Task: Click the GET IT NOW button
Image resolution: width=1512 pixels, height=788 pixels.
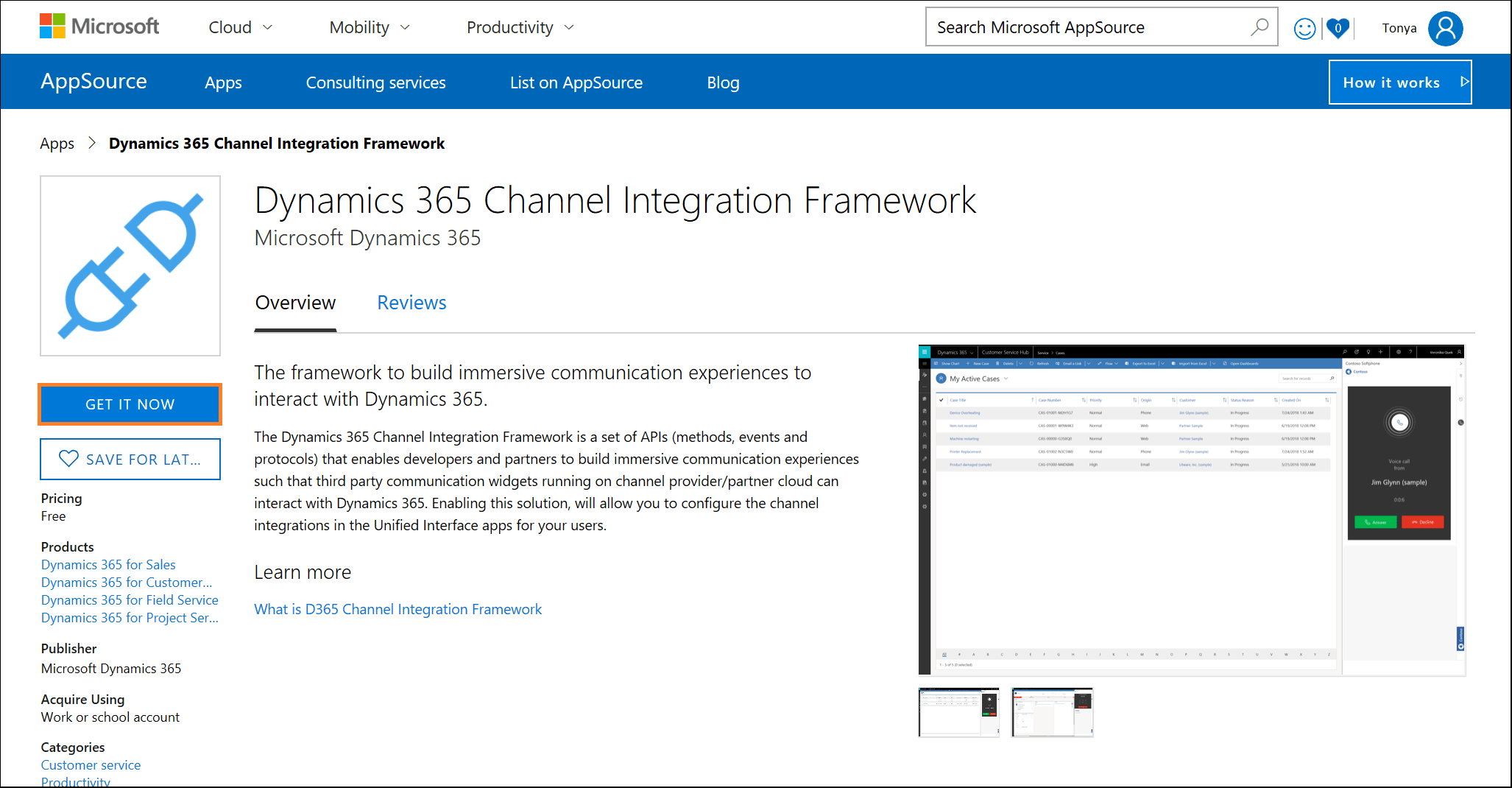Action: (x=130, y=404)
